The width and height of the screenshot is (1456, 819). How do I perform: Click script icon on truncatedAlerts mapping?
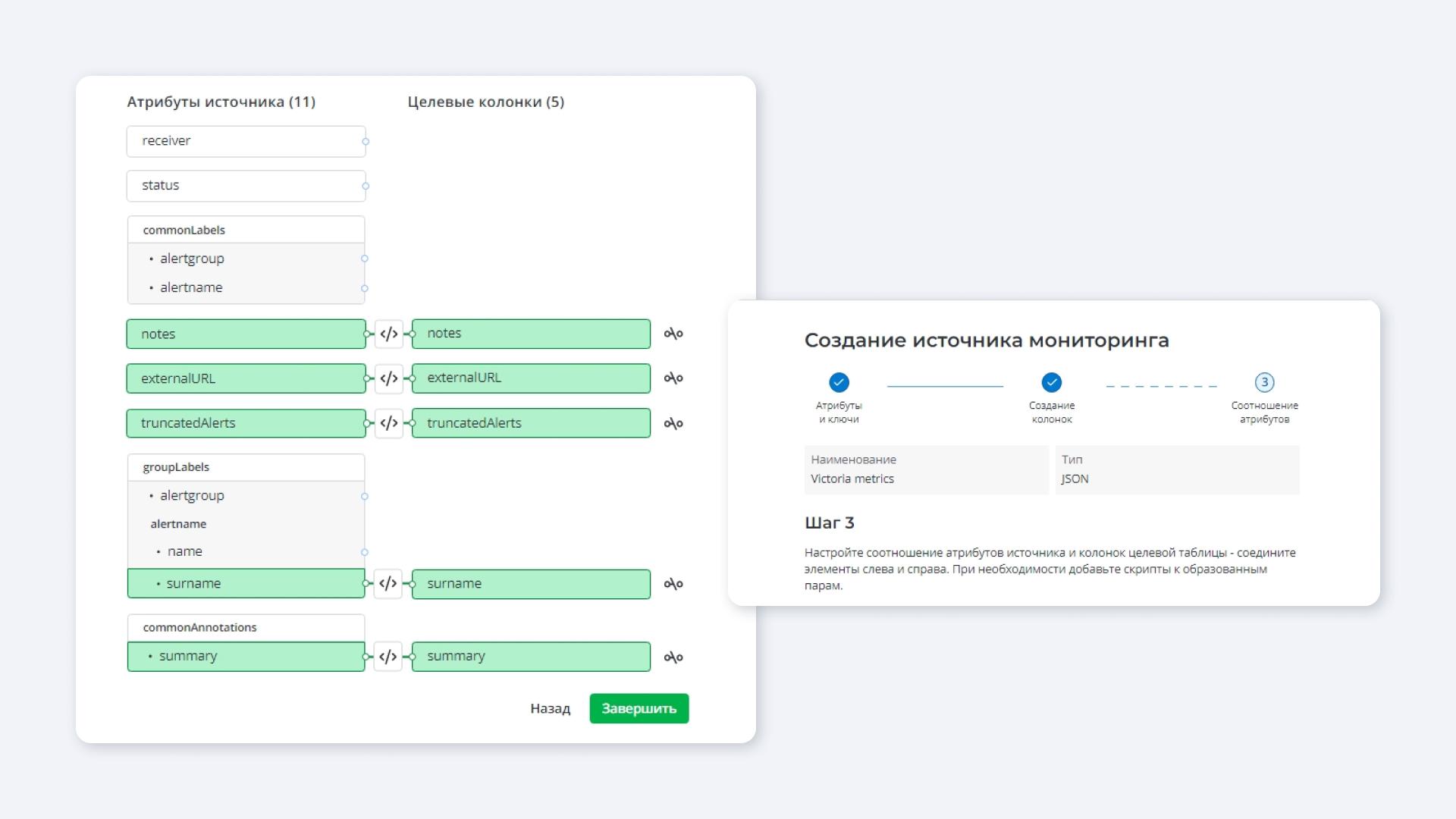pos(388,423)
